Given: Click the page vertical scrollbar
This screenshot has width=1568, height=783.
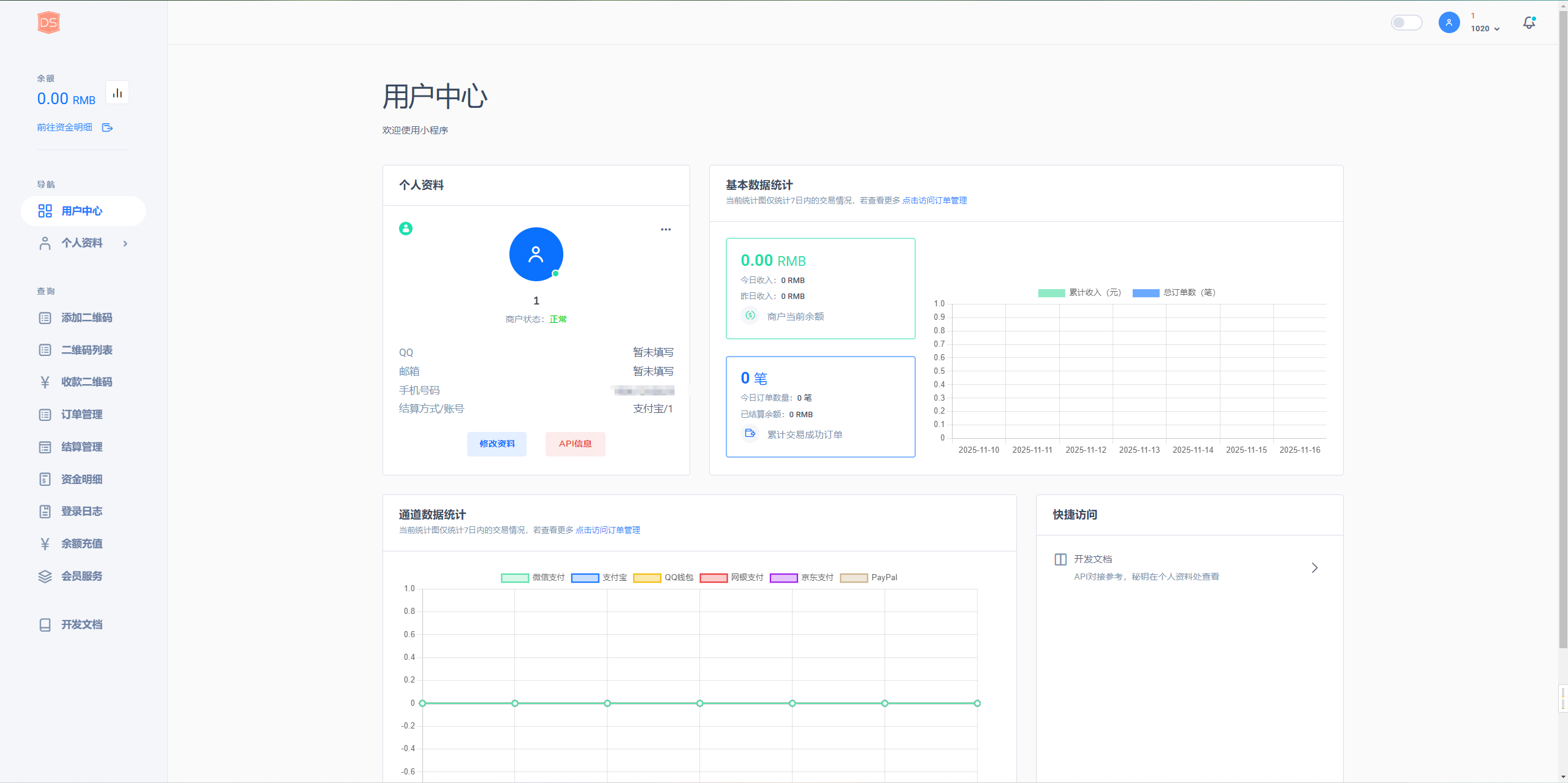Looking at the screenshot, I should click(1562, 331).
